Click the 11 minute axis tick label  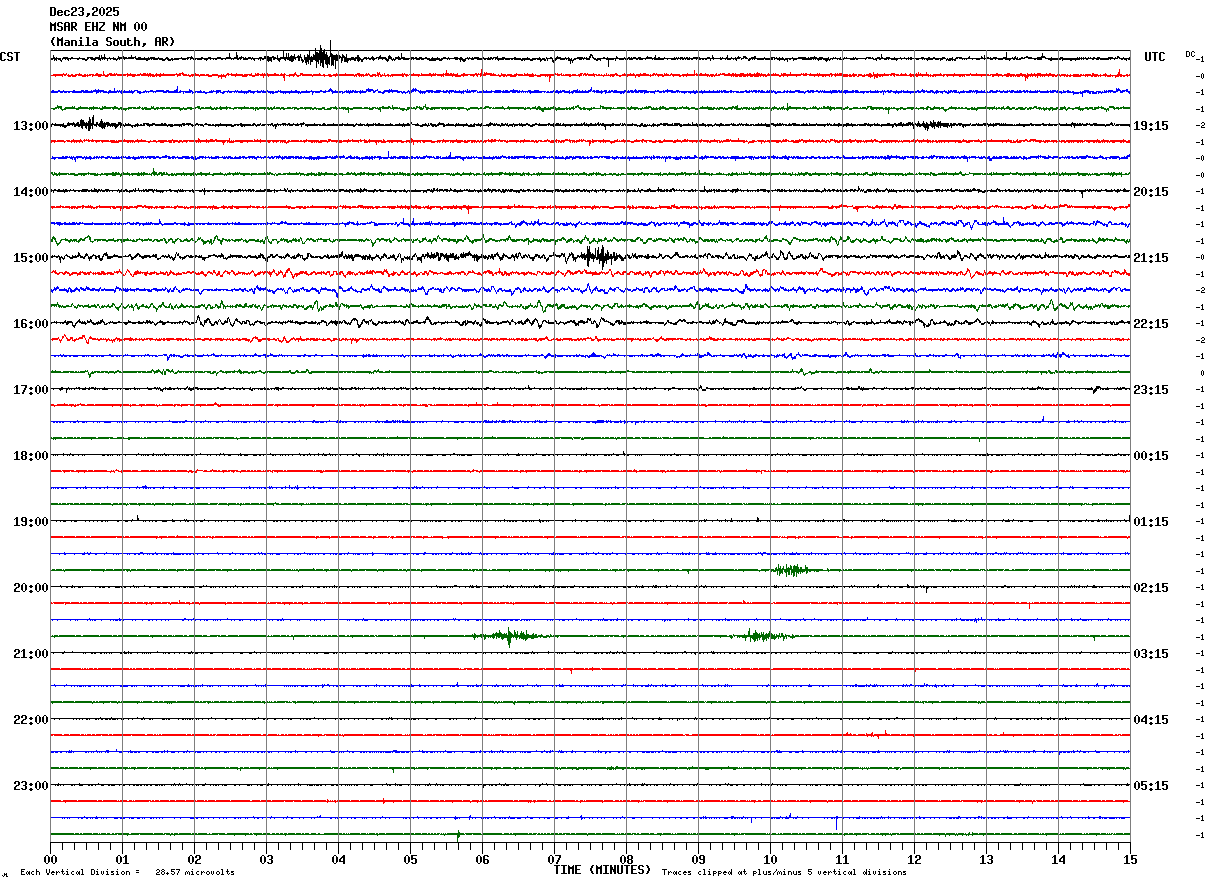[x=842, y=859]
